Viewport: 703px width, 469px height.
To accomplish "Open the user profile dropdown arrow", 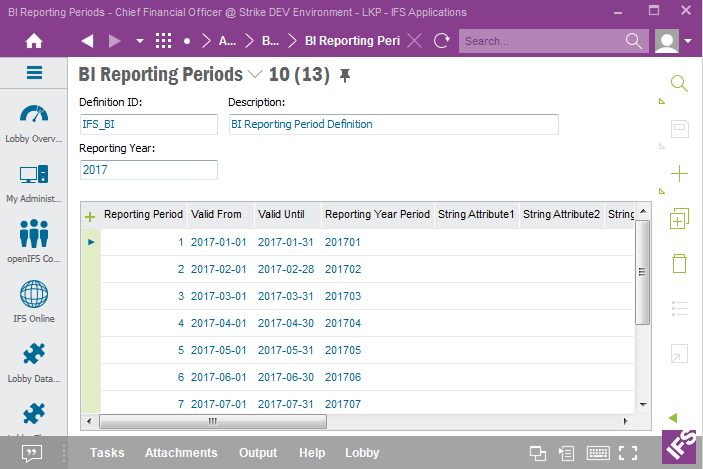I will 689,41.
